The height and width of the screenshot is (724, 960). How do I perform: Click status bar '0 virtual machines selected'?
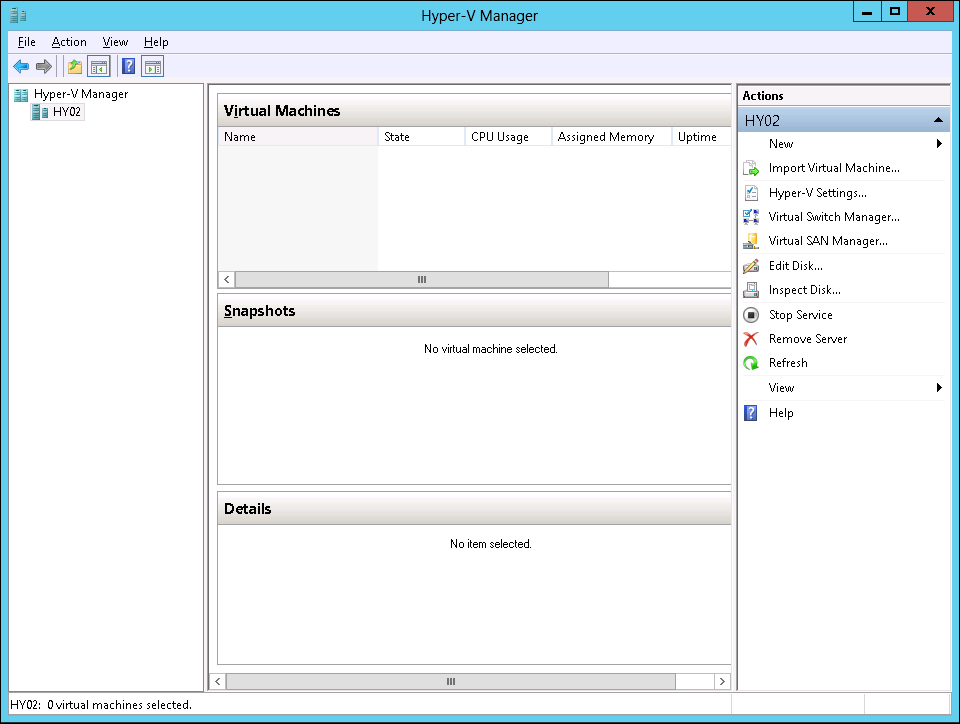click(x=119, y=705)
